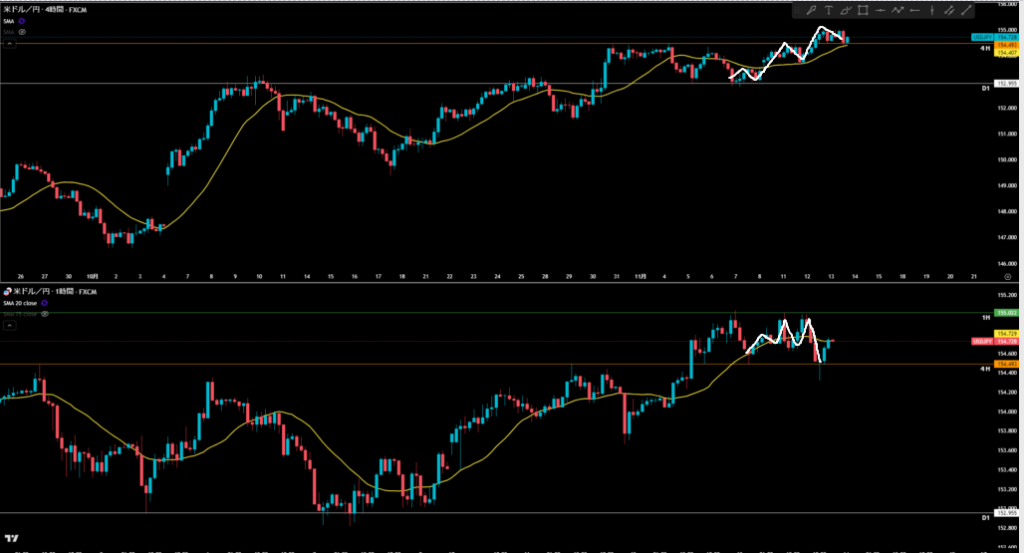Collapse the 1-hour chart indicator legend
1024x553 pixels.
pyautogui.click(x=8, y=325)
